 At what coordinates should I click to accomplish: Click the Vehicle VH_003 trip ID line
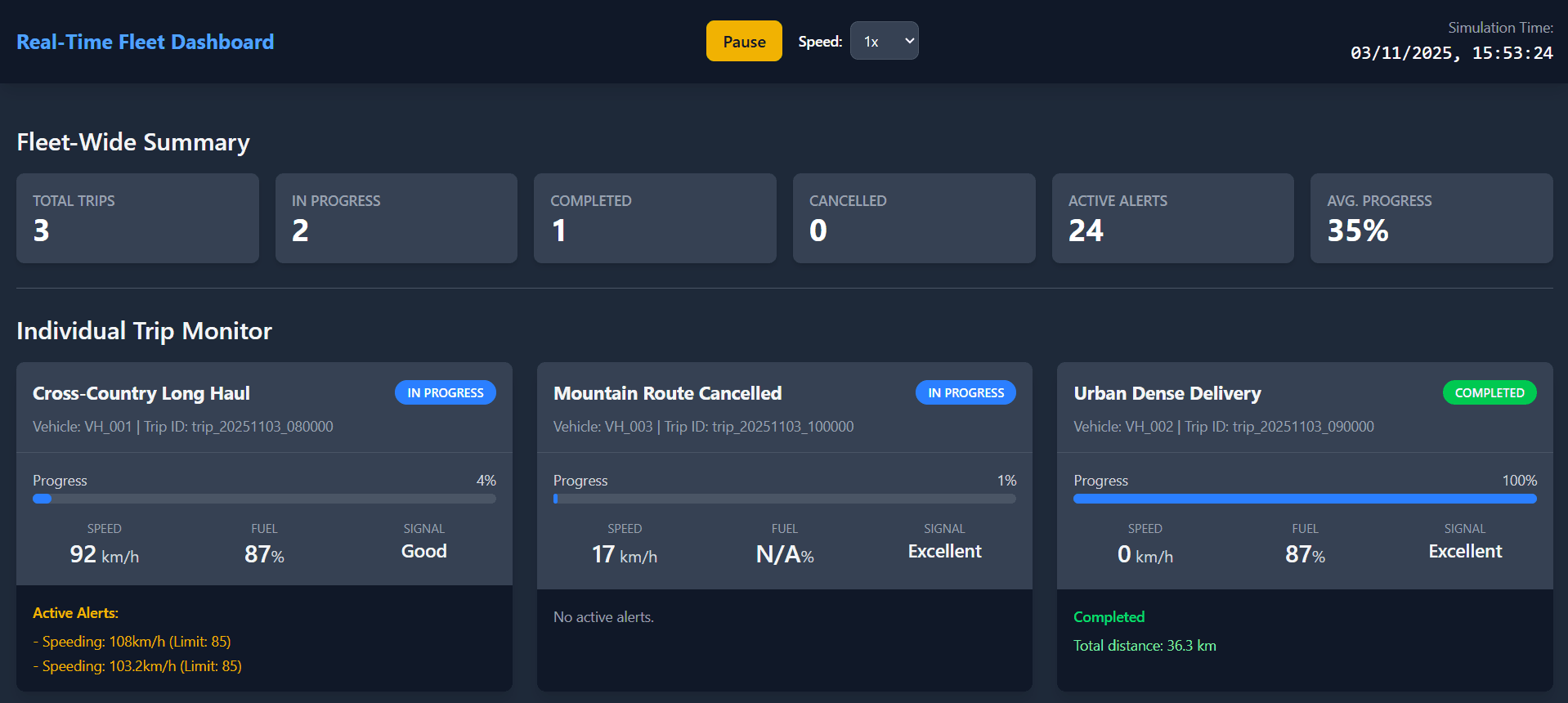pyautogui.click(x=703, y=427)
